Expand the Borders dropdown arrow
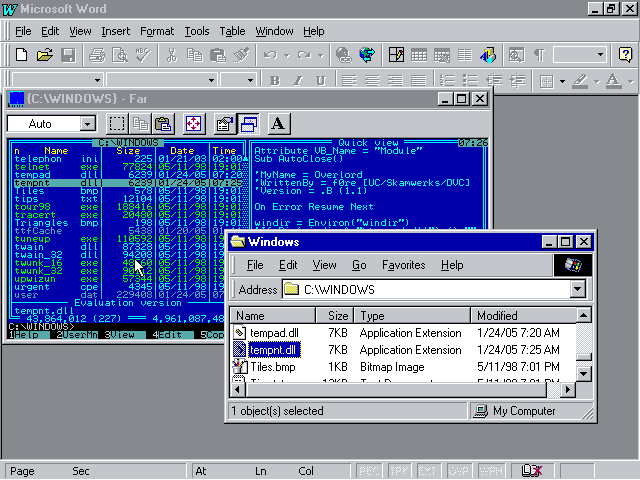 point(562,81)
